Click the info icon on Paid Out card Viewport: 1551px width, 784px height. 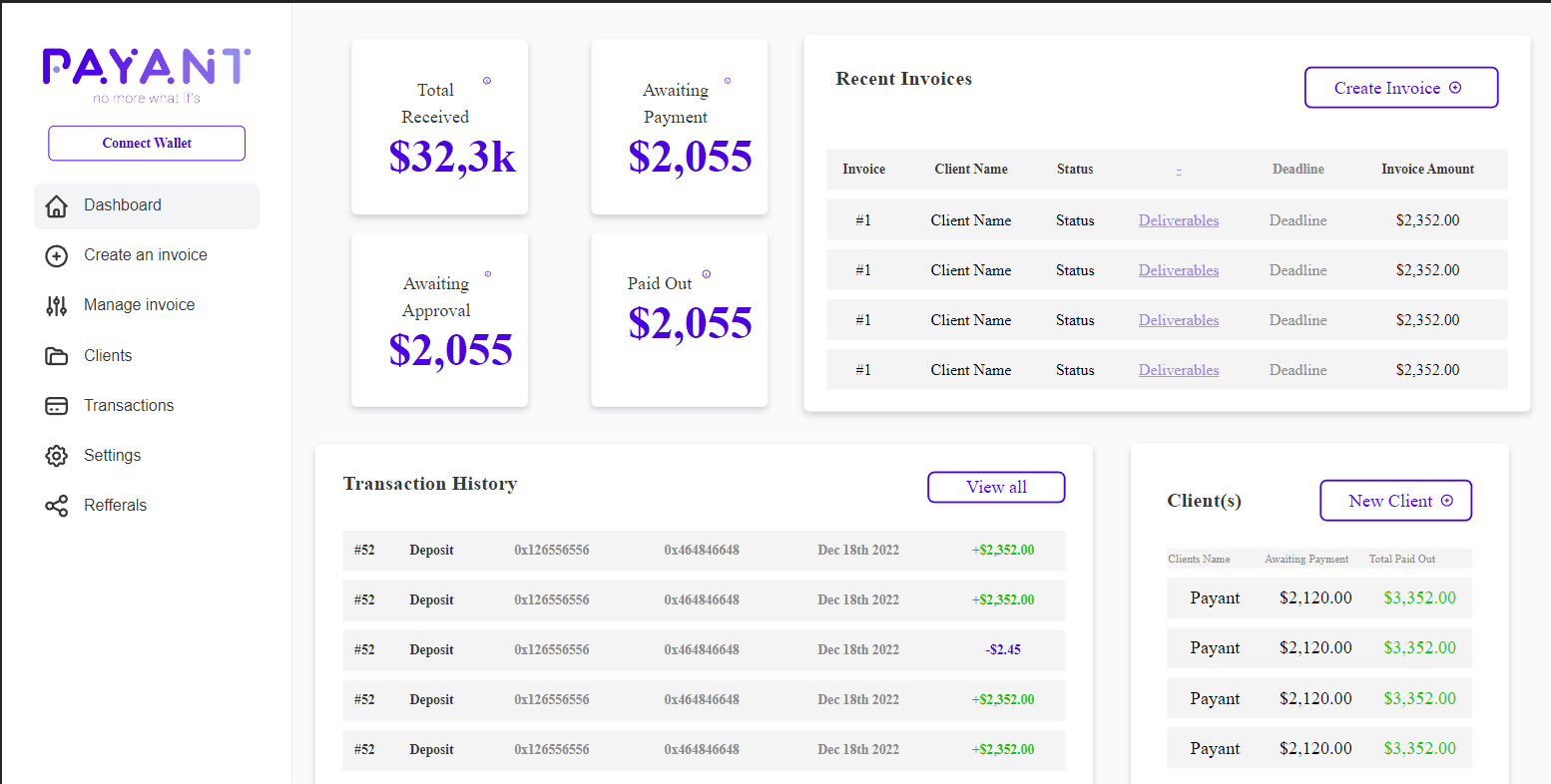(707, 274)
